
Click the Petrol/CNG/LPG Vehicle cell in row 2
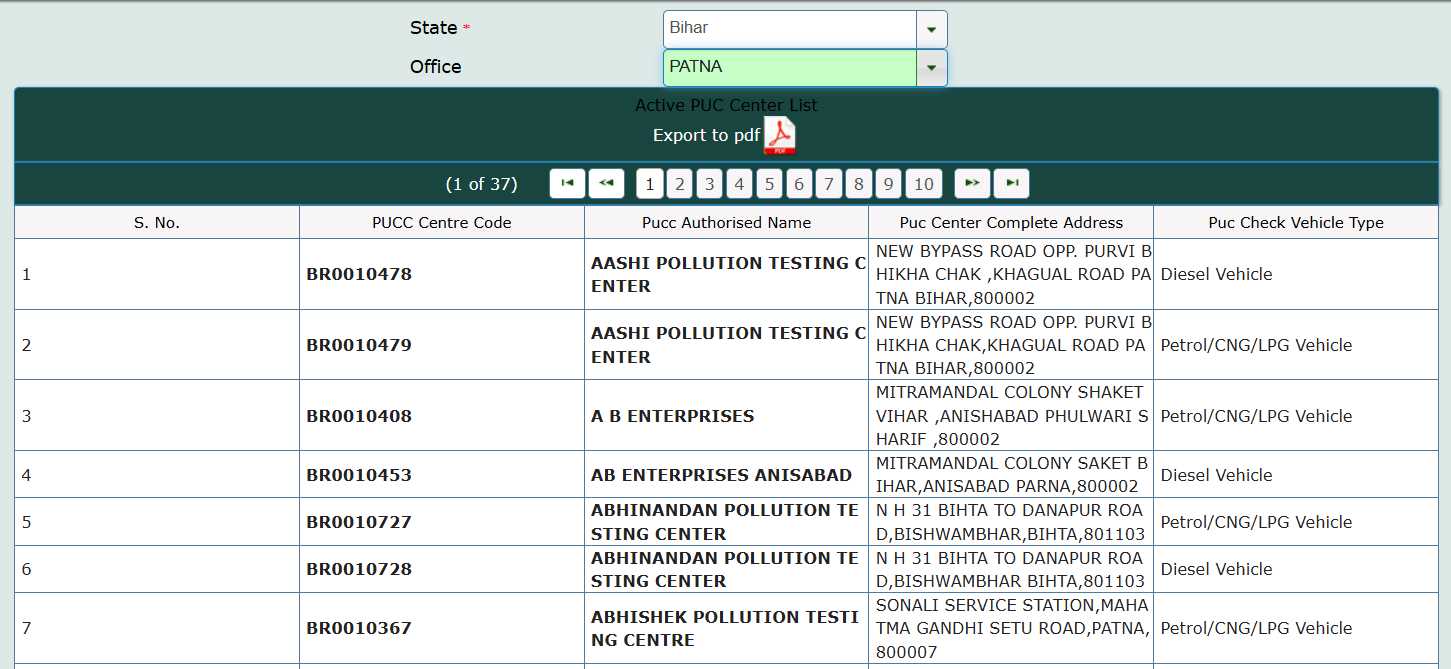1296,345
